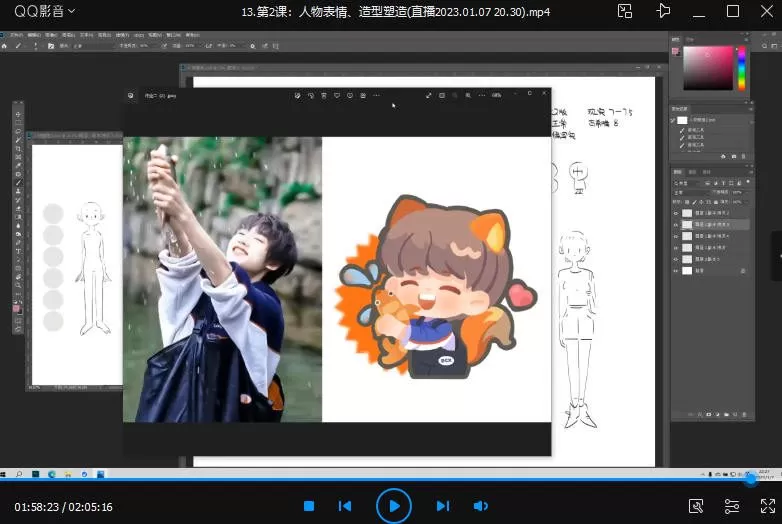
Task: Switch player to mini mode icon
Action: 625,11
